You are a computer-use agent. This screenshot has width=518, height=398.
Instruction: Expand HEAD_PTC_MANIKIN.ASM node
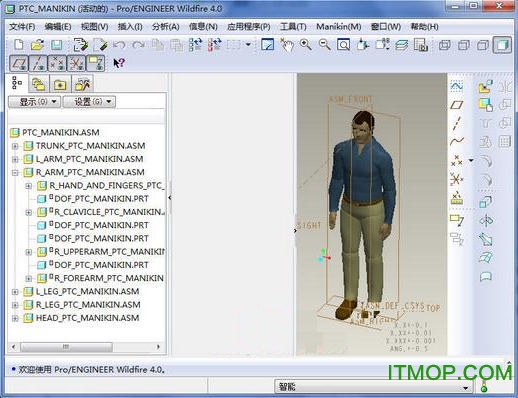coord(15,318)
